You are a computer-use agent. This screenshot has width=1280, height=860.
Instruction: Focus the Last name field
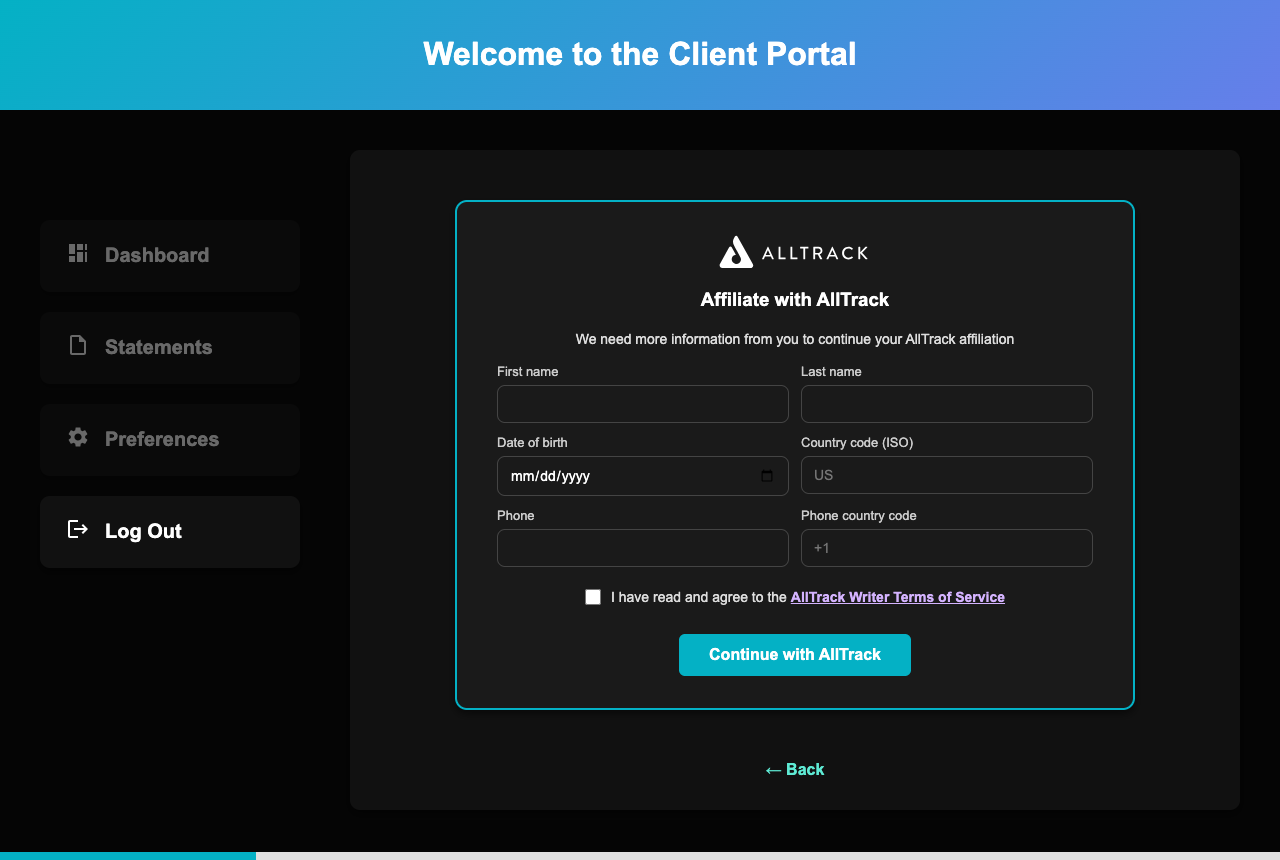click(x=947, y=404)
